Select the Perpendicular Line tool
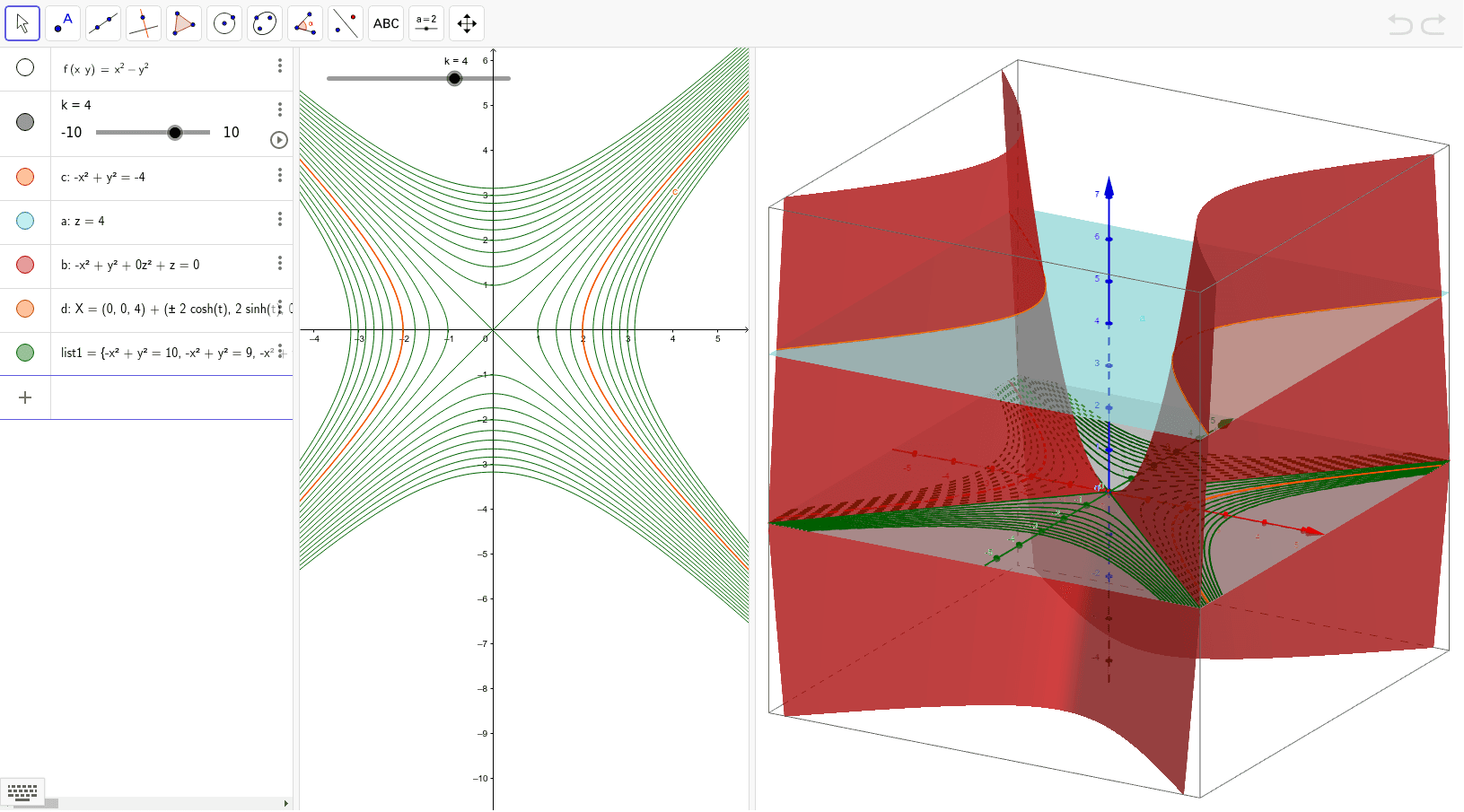The image size is (1464, 812). point(143,22)
